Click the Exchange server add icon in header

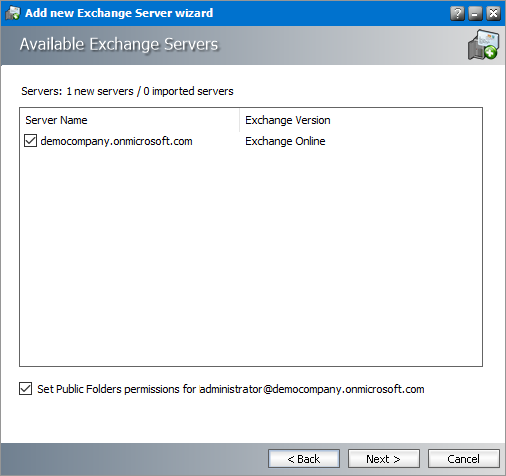(483, 45)
